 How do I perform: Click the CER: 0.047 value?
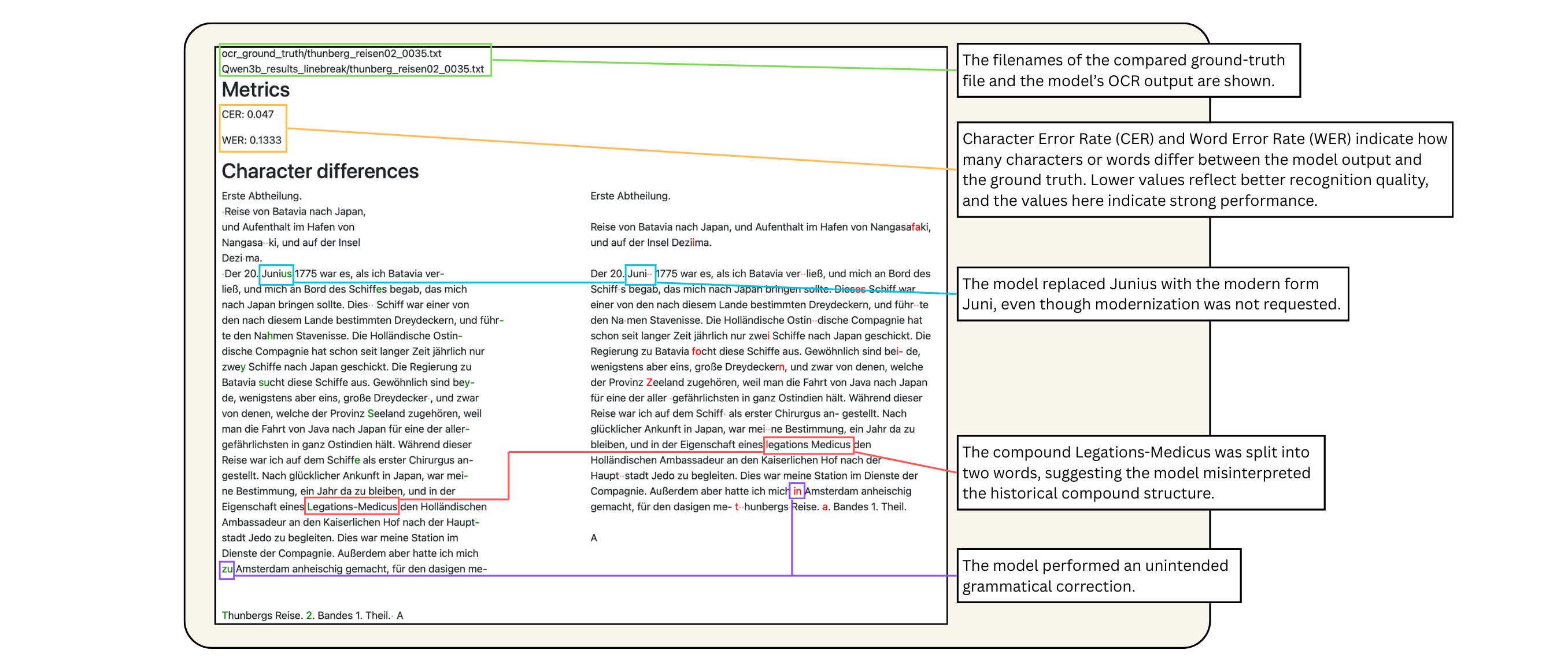point(247,115)
